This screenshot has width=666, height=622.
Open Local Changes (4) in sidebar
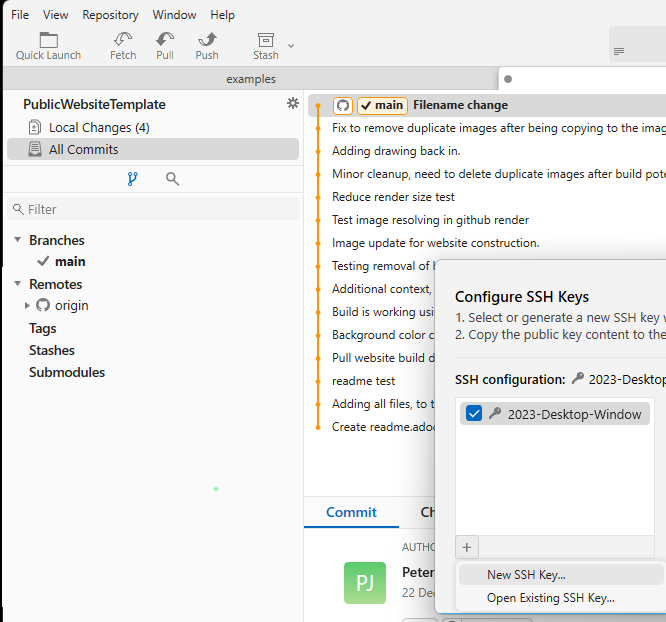pyautogui.click(x=99, y=127)
